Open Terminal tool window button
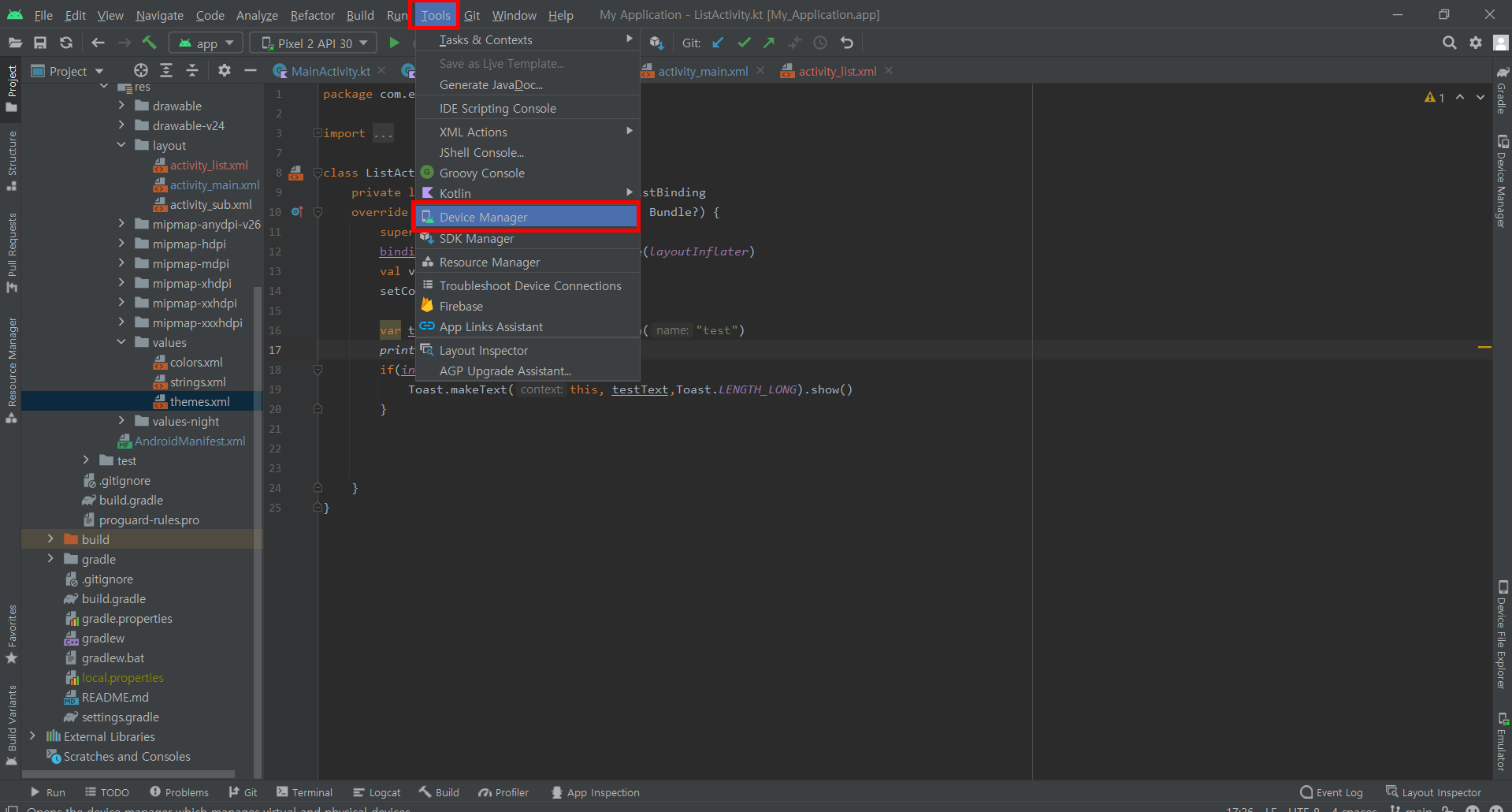Viewport: 1512px width, 812px height. pyautogui.click(x=304, y=792)
